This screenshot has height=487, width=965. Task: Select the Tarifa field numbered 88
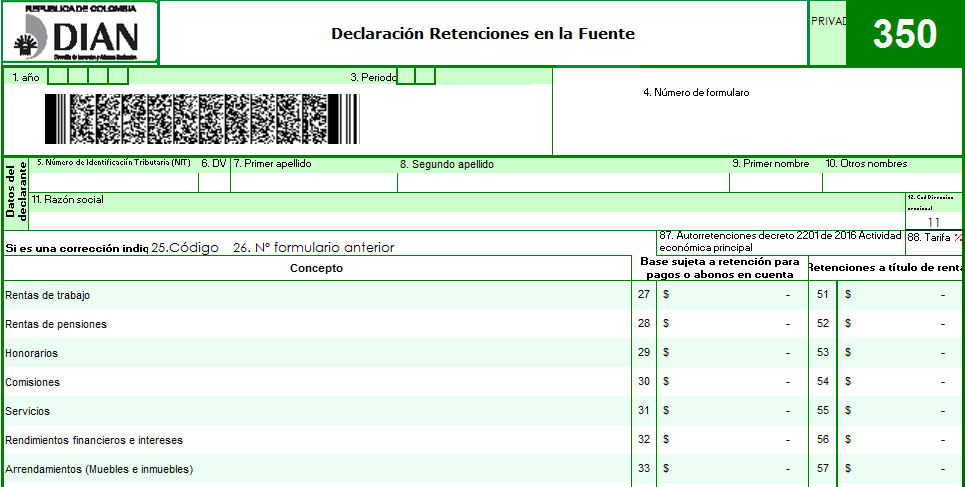click(934, 238)
